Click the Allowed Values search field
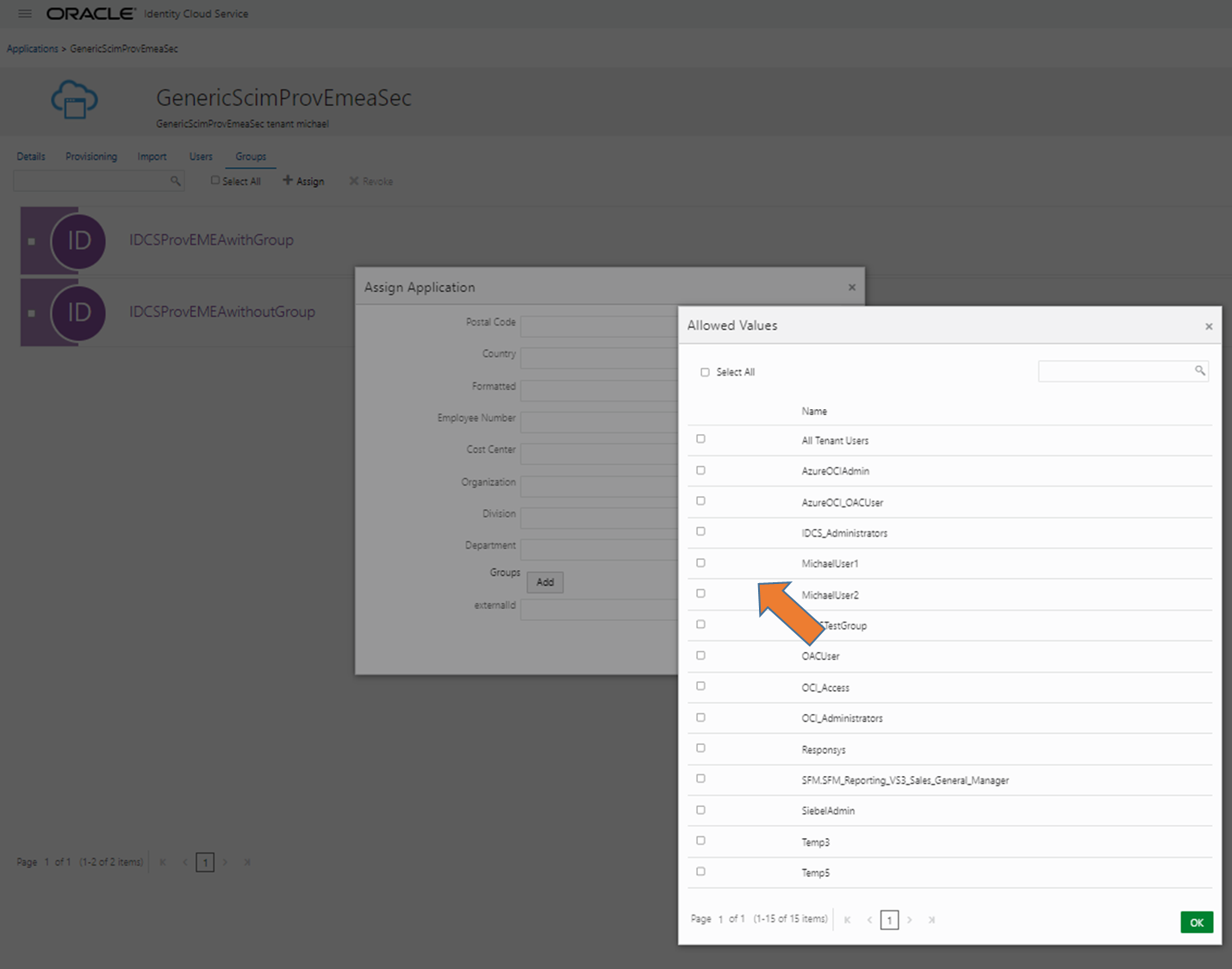 1115,371
